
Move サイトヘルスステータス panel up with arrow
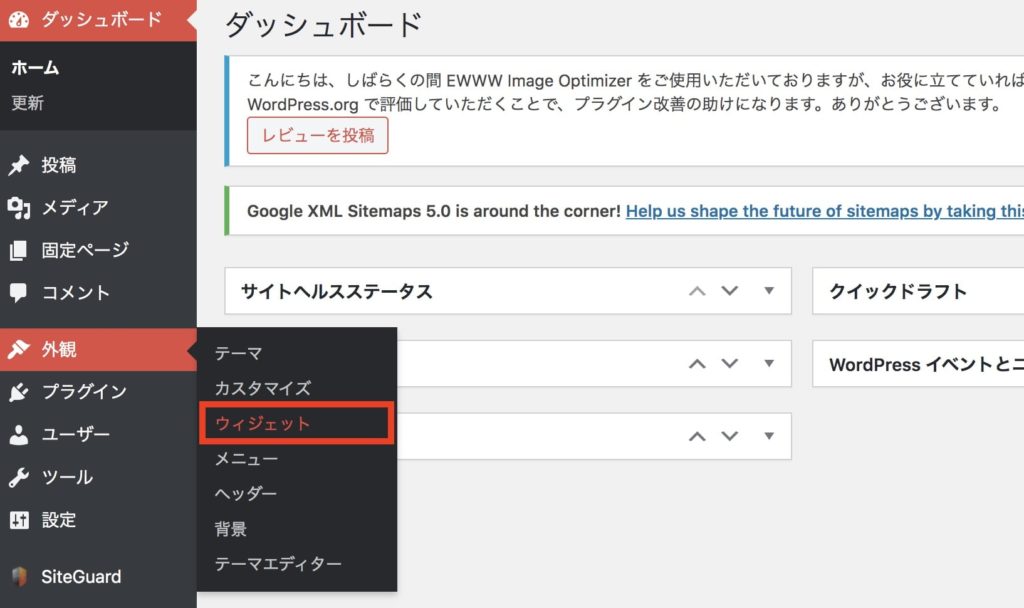[697, 291]
